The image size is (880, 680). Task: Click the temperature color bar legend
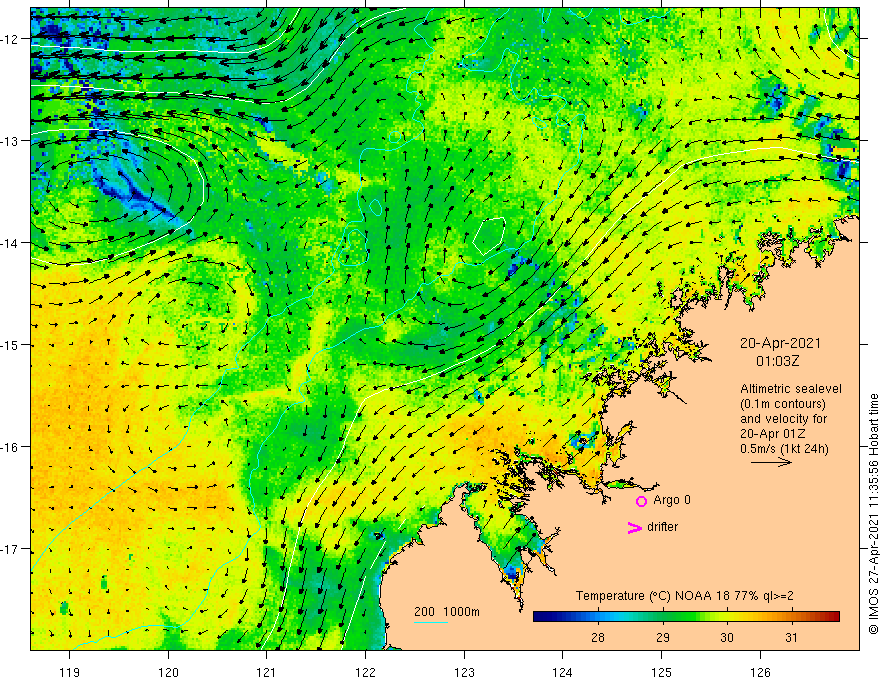686,617
